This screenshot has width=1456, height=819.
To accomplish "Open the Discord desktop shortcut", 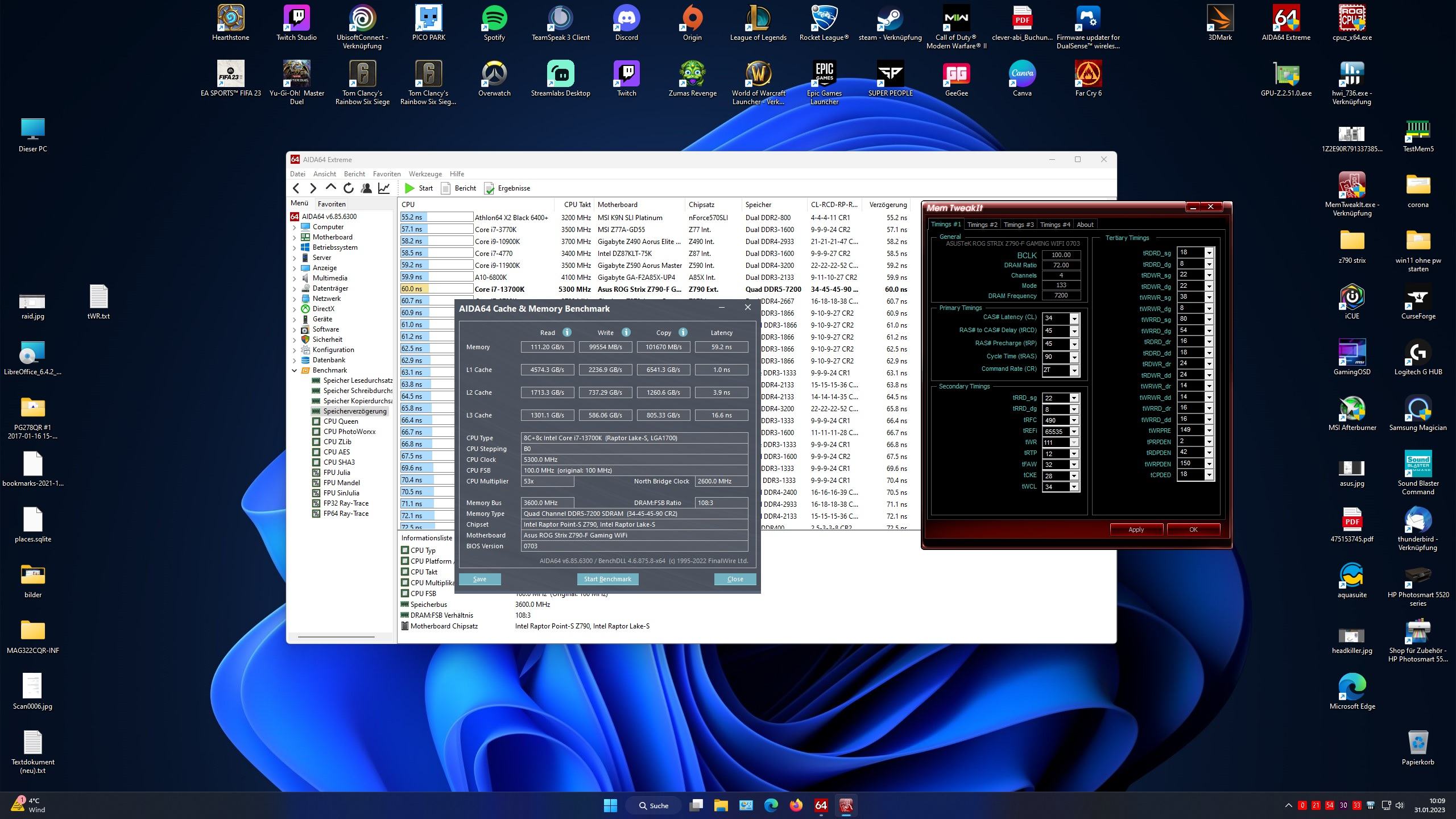I will (626, 23).
